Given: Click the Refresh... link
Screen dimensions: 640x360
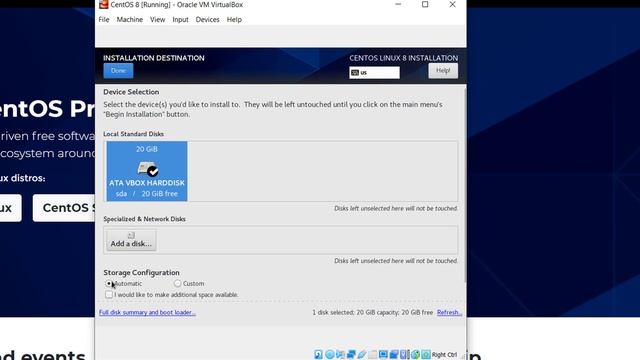Looking at the screenshot, I should pyautogui.click(x=449, y=312).
